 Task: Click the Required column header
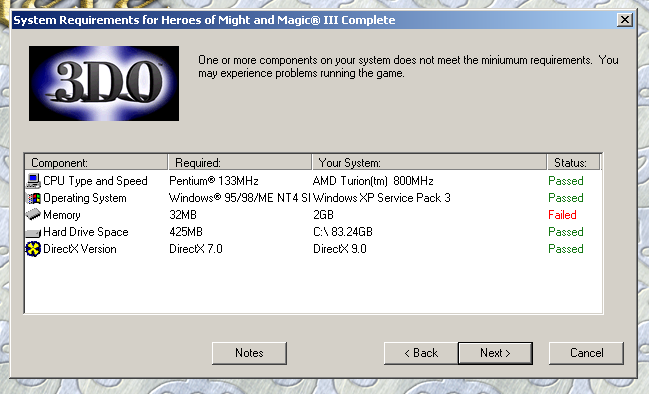click(240, 162)
